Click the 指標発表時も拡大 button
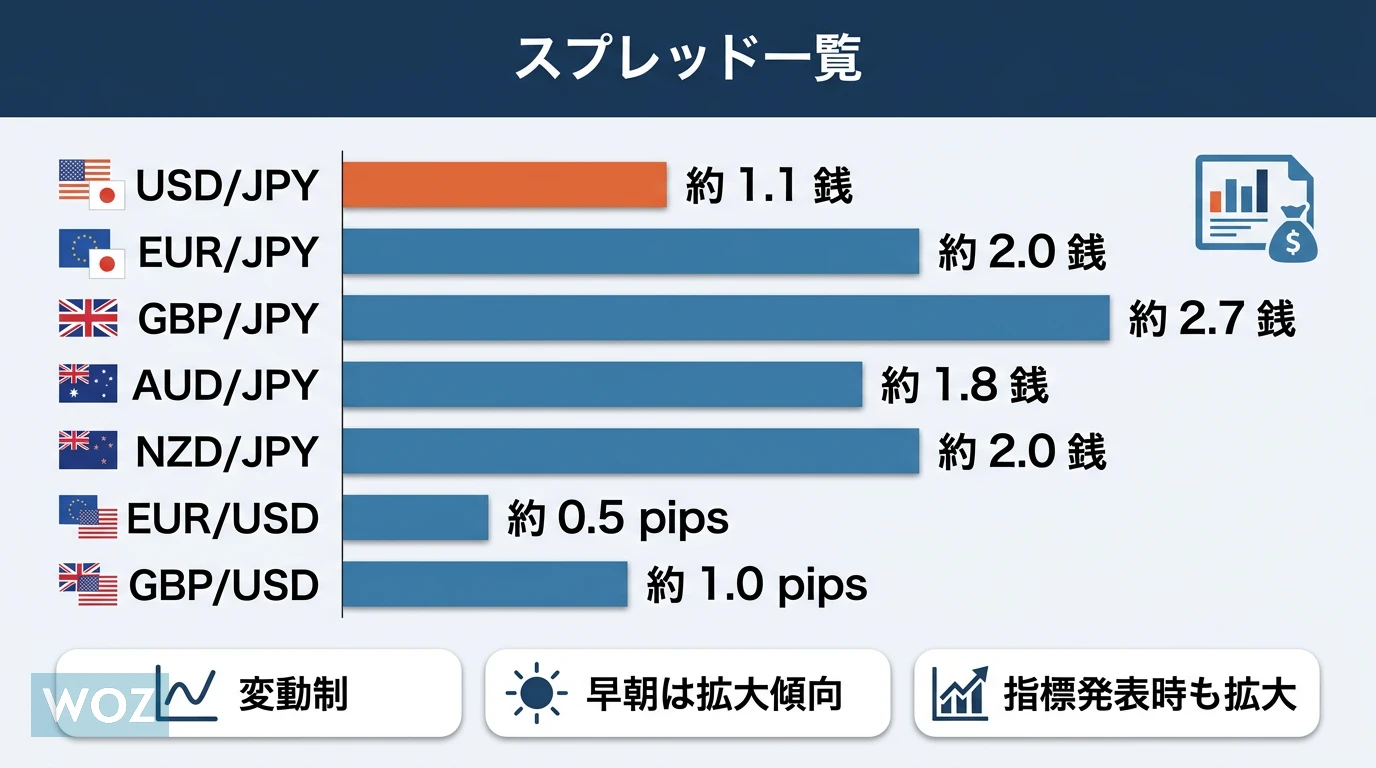Viewport: 1376px width, 768px height. pyautogui.click(x=1116, y=694)
